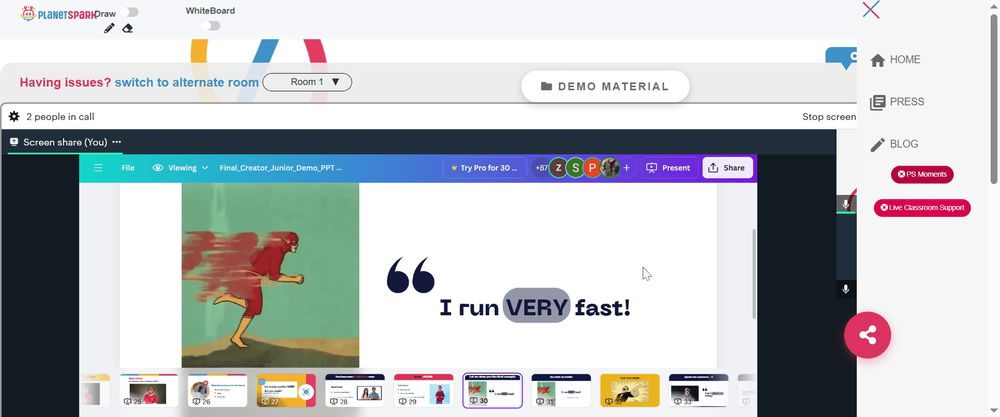Click the 2 people in call text
1000x417 pixels.
pos(61,117)
